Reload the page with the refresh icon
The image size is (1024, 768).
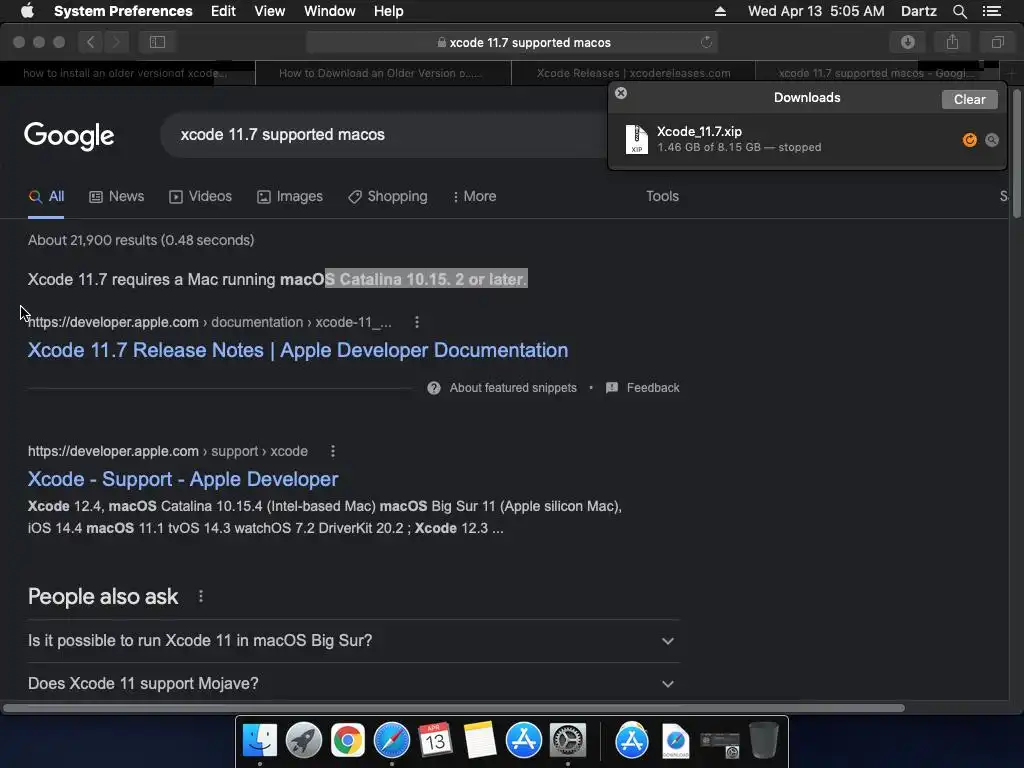(x=706, y=42)
